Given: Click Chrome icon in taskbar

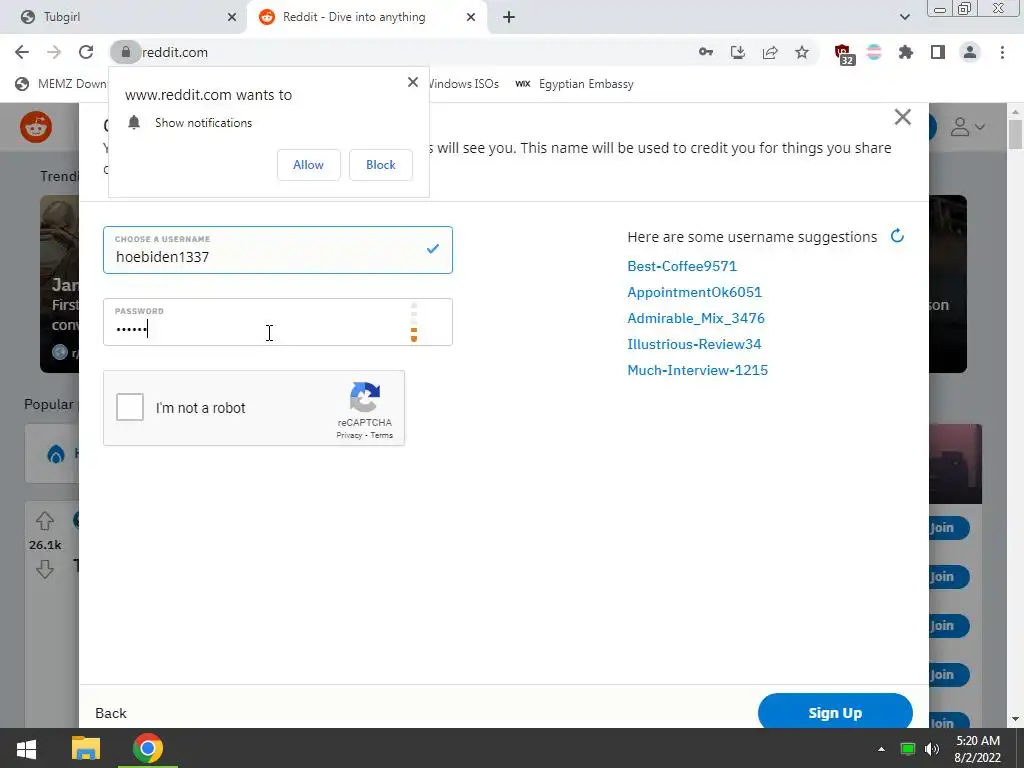Looking at the screenshot, I should point(148,748).
